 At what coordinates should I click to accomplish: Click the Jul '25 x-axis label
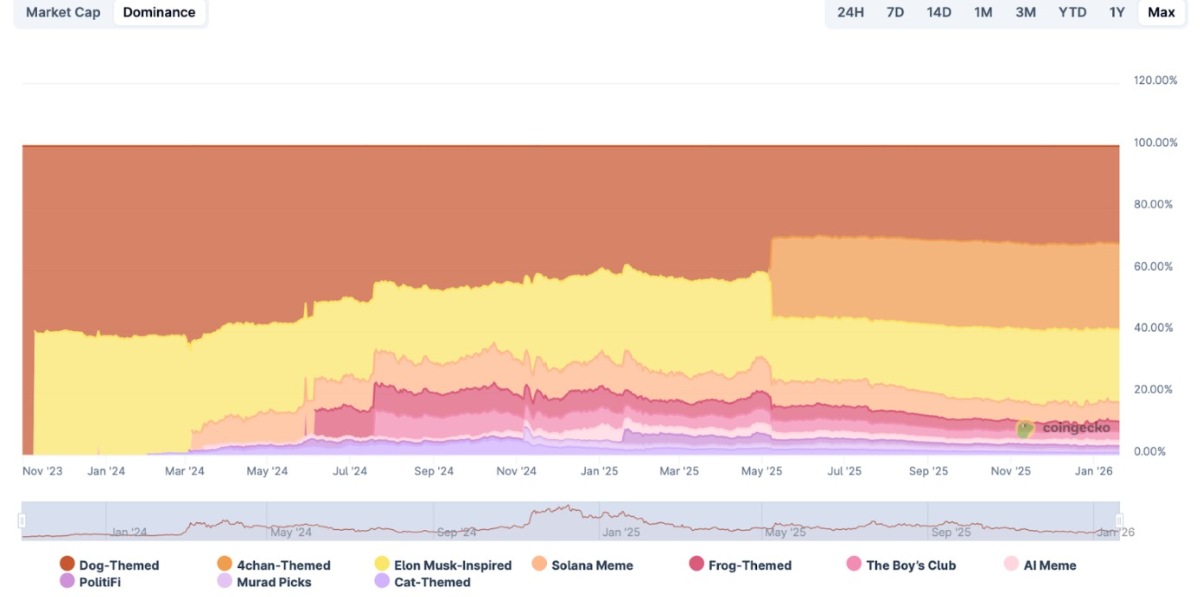[845, 470]
